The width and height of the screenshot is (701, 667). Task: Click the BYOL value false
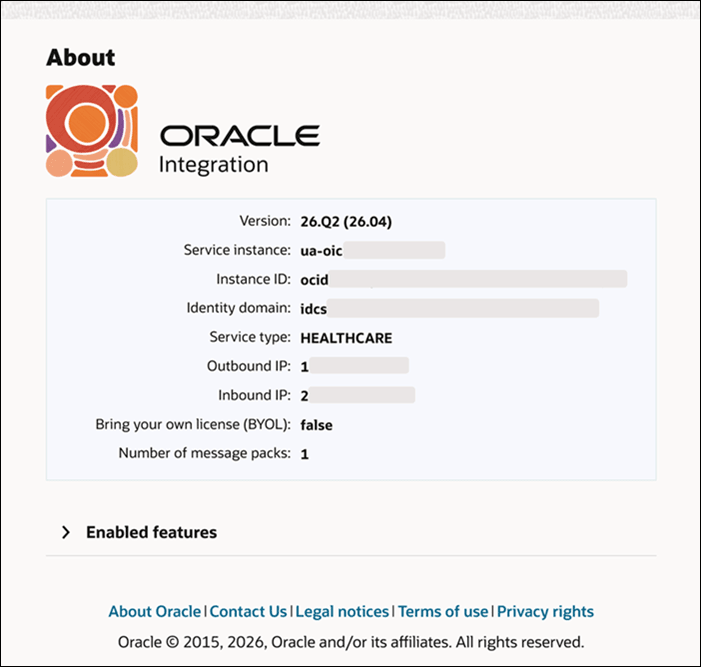(317, 425)
